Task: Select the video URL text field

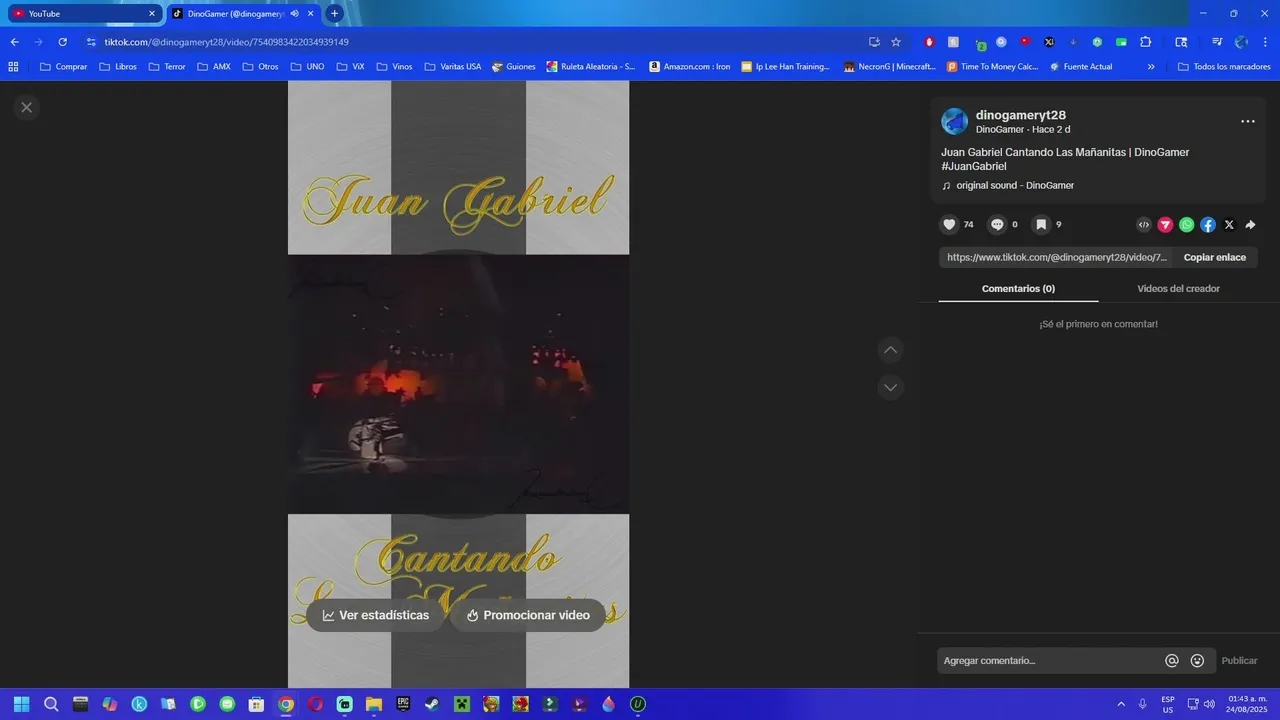Action: point(1056,257)
